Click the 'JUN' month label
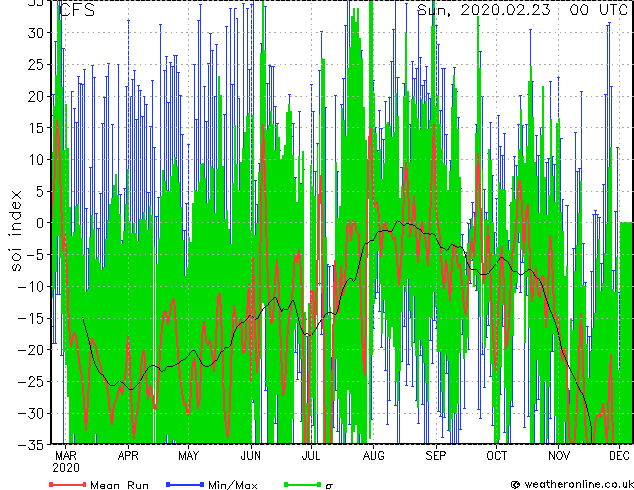 click(251, 456)
